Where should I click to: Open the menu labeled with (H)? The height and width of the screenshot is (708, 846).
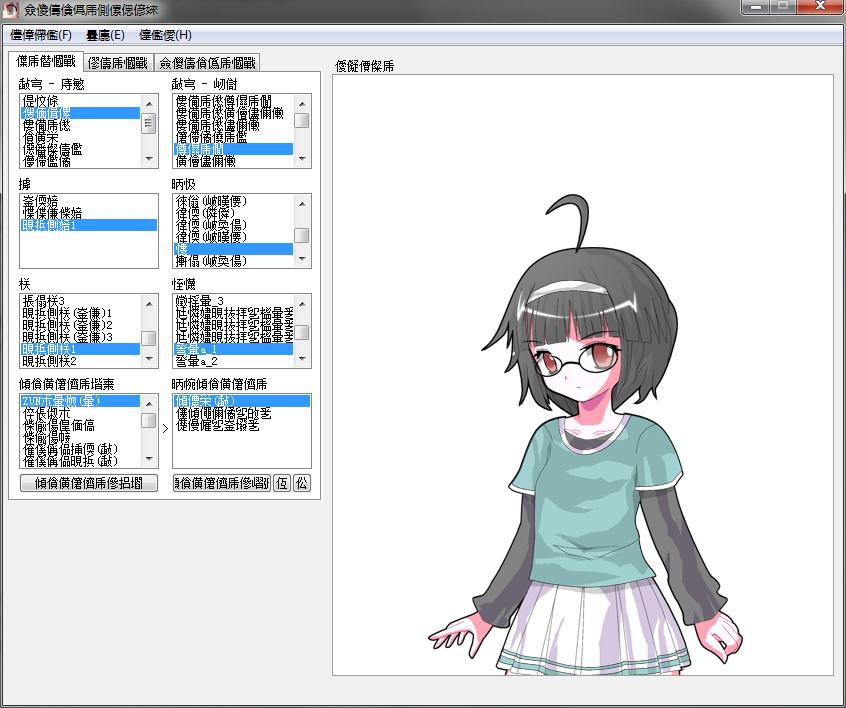click(165, 35)
